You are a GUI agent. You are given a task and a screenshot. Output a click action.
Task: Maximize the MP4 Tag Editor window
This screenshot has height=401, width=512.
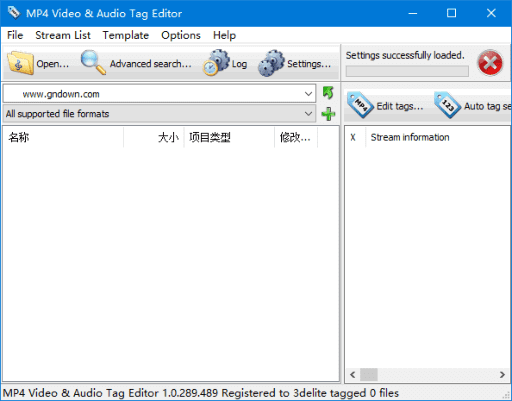(x=452, y=13)
